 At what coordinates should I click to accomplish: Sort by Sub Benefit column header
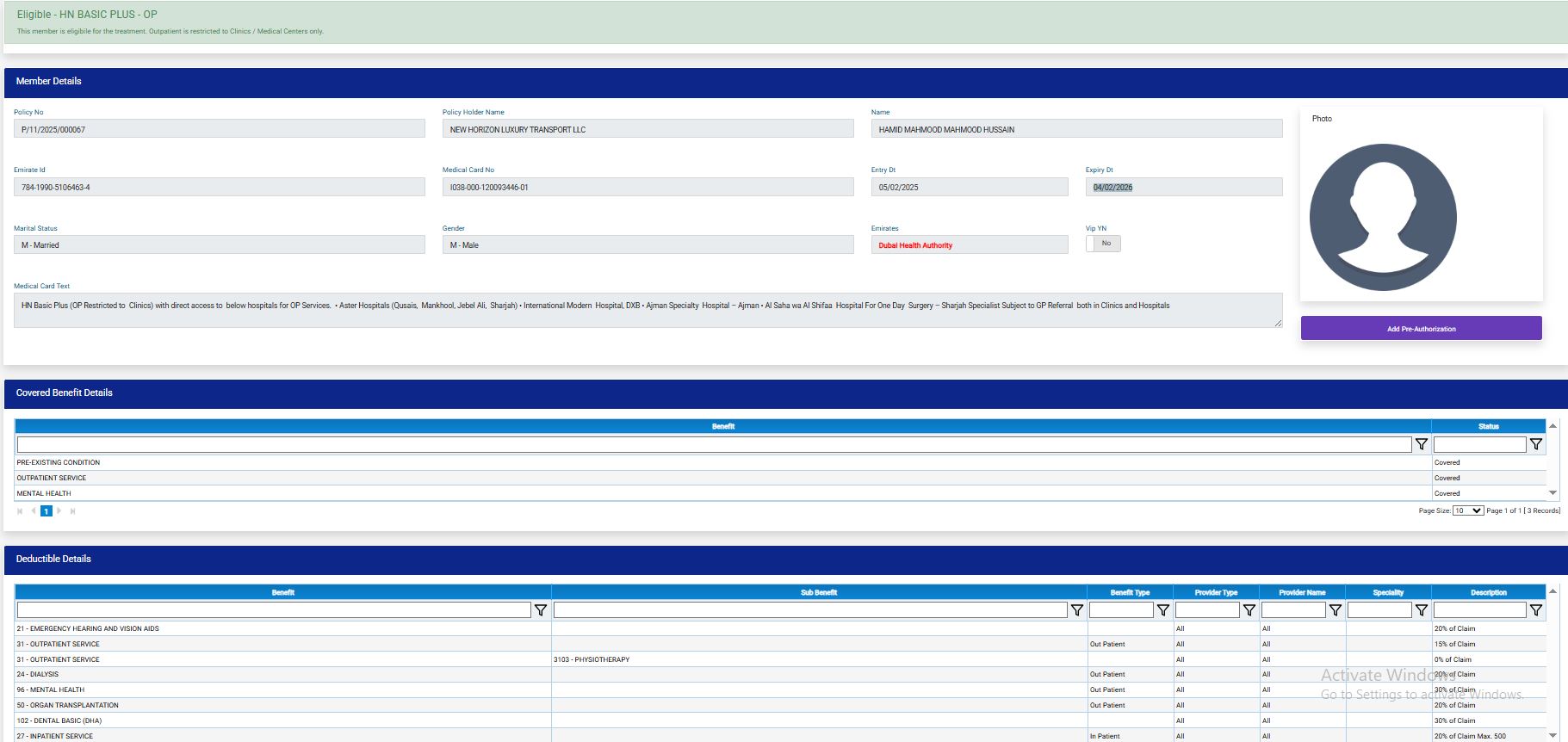point(819,592)
